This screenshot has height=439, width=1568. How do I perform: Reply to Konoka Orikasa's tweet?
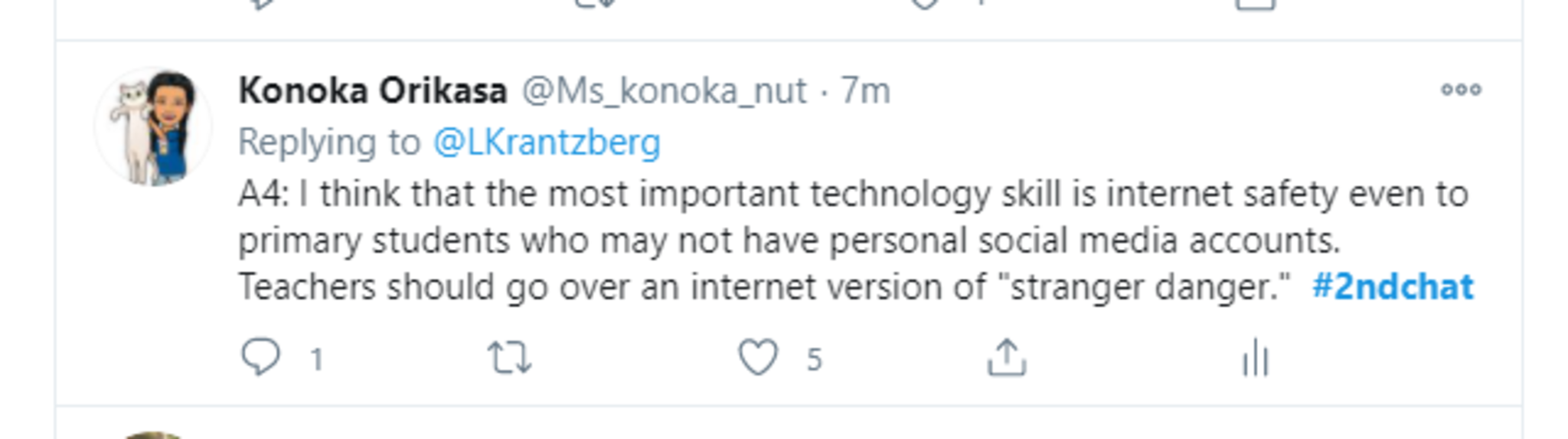pos(260,357)
